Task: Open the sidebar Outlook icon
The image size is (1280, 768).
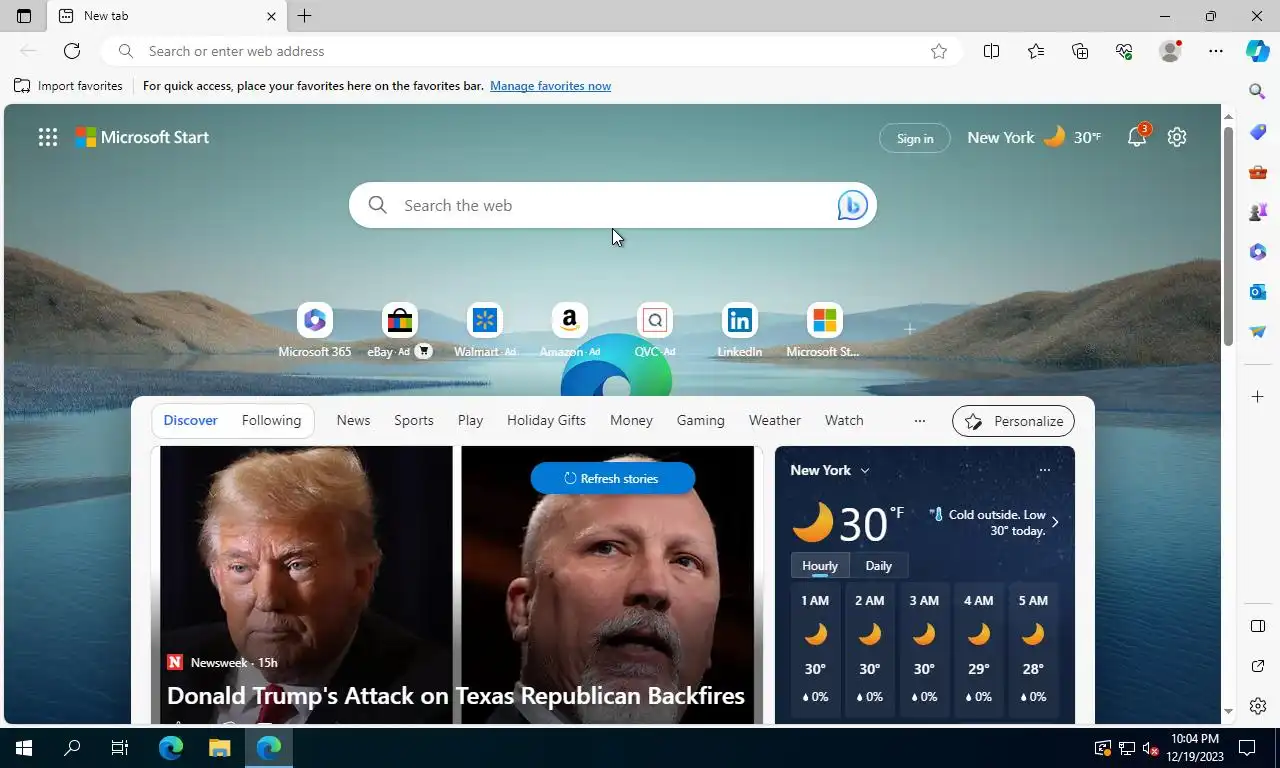Action: click(1258, 292)
